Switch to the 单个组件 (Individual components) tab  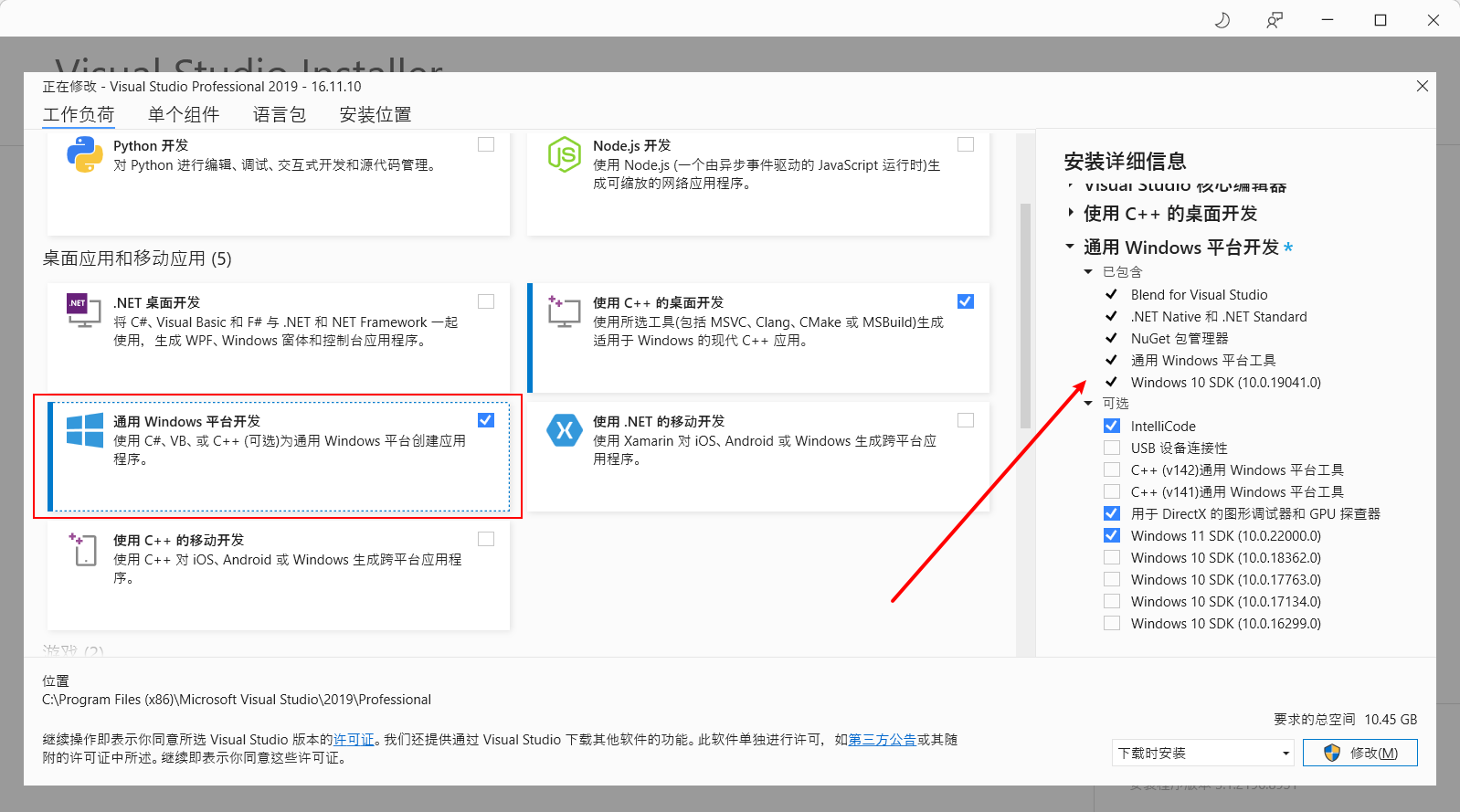pyautogui.click(x=184, y=114)
